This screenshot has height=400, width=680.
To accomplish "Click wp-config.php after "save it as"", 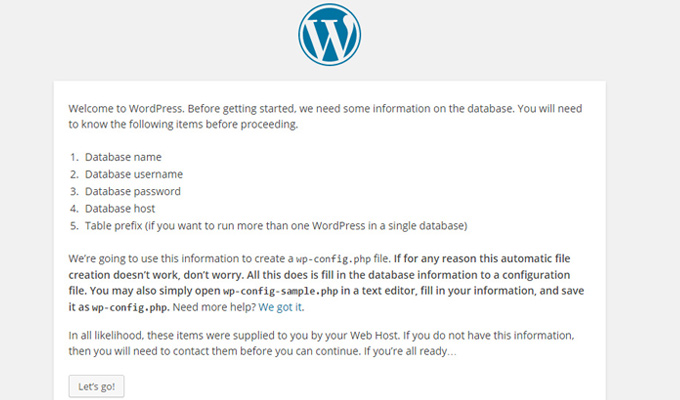I will [x=129, y=308].
